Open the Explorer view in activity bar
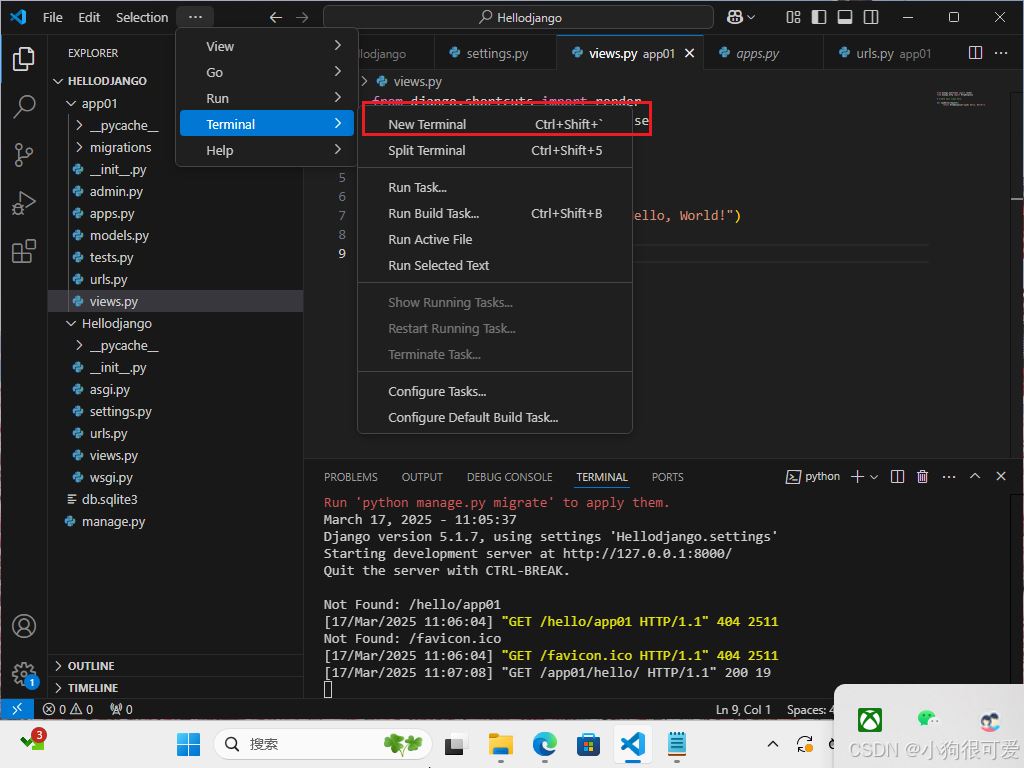The image size is (1024, 768). pyautogui.click(x=24, y=59)
